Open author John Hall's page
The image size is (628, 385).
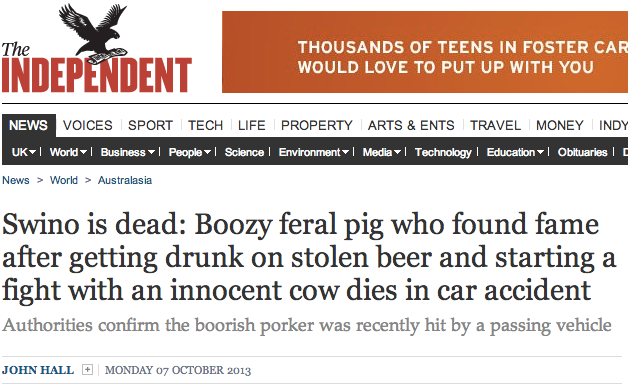pos(38,370)
